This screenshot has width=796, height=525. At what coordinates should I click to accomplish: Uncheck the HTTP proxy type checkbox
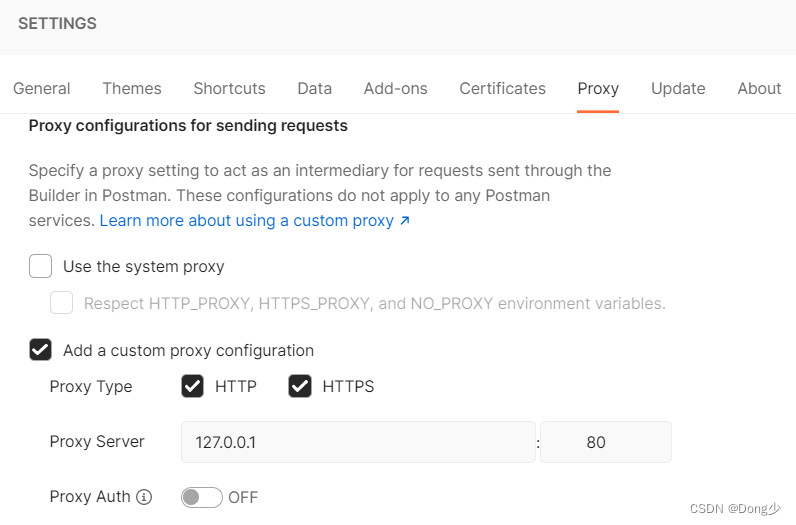point(193,386)
